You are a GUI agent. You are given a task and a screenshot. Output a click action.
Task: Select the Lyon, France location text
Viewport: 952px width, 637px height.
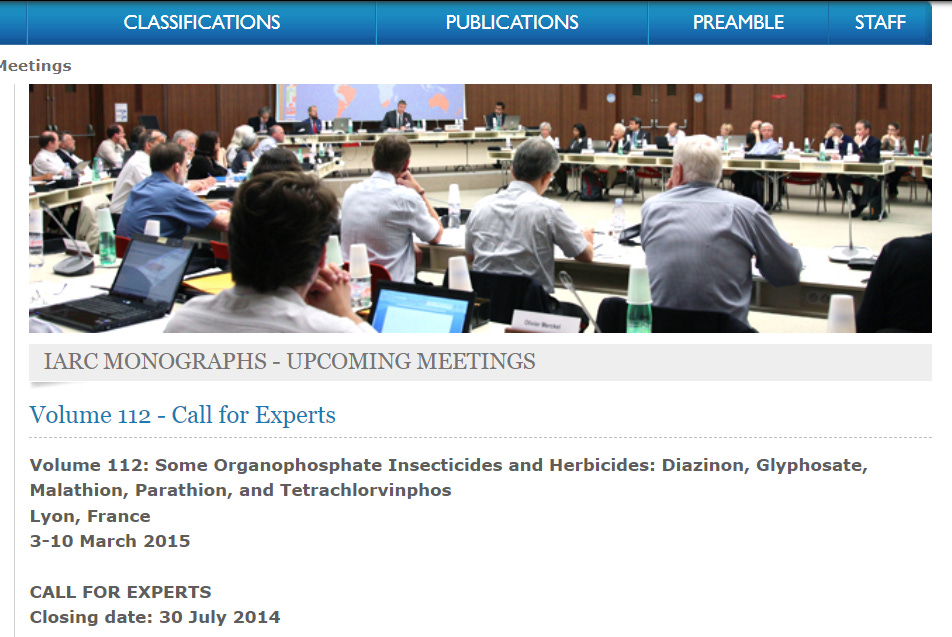coord(89,515)
